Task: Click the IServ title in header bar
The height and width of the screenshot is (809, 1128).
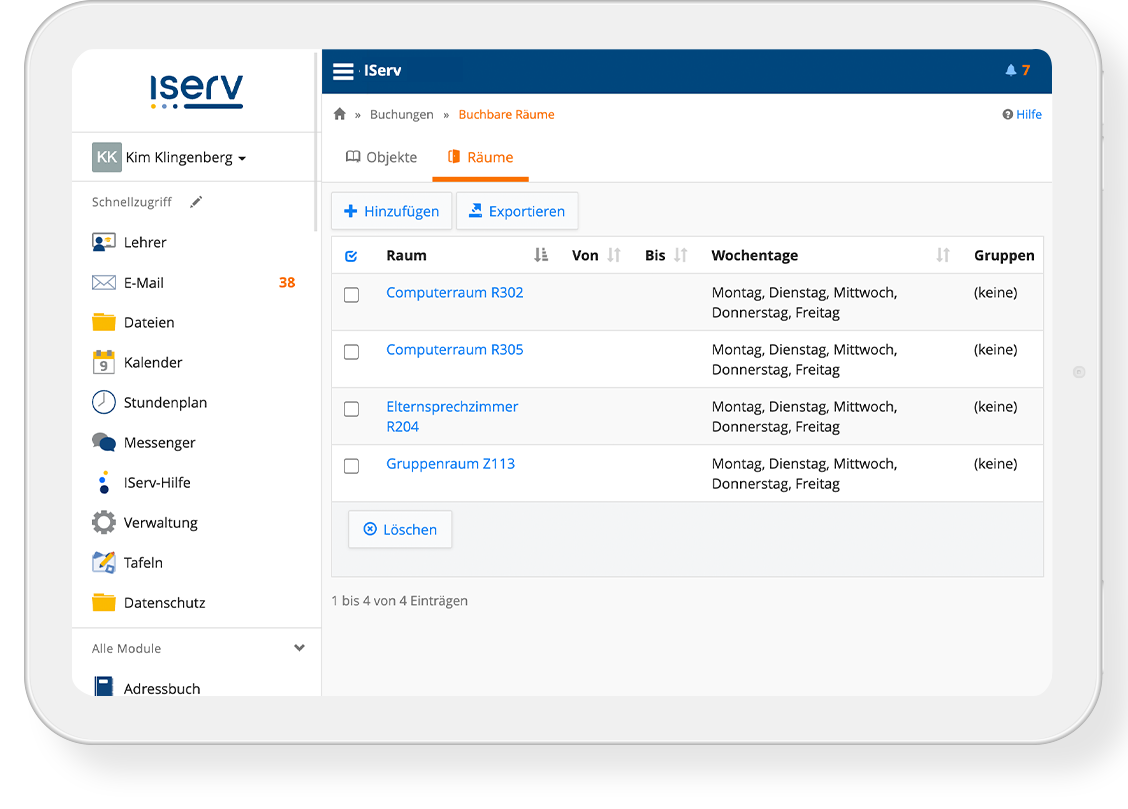Action: coord(382,70)
